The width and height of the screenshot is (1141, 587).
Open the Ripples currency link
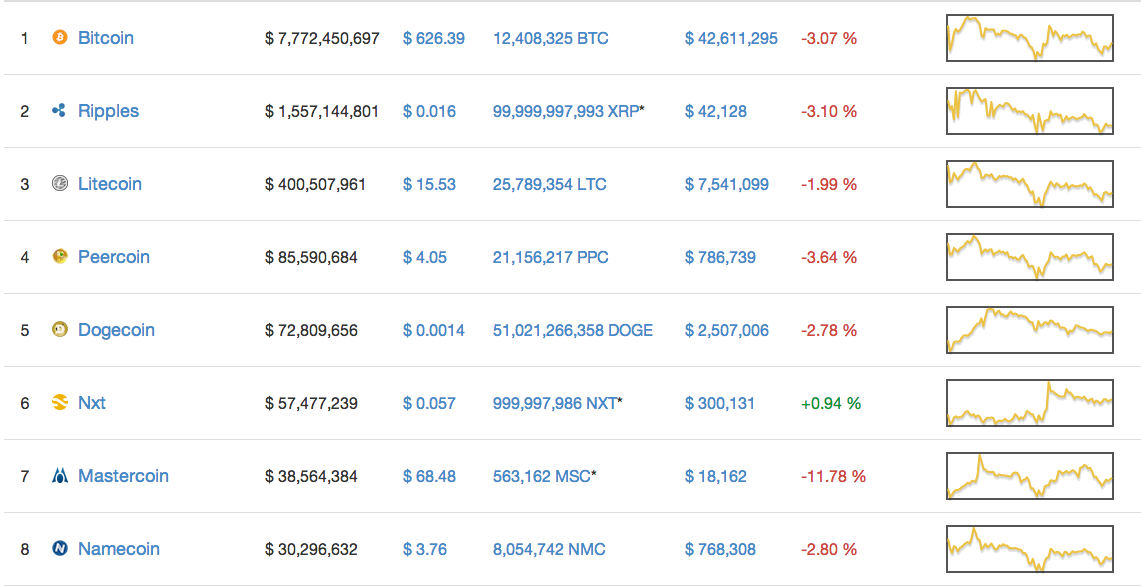click(108, 111)
